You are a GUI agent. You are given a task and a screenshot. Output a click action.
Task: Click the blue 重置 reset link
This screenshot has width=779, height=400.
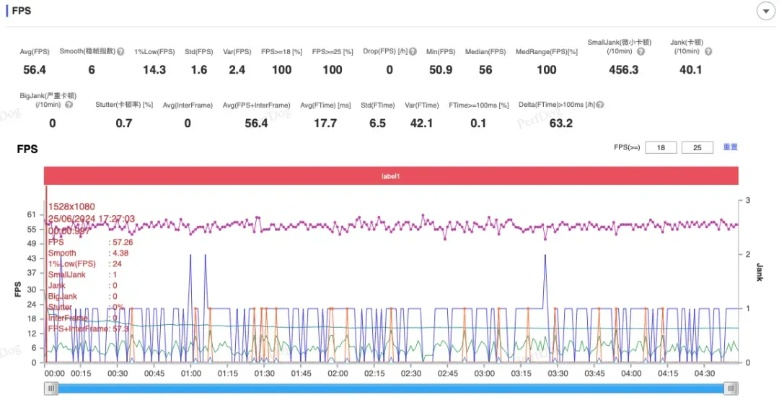[x=730, y=147]
